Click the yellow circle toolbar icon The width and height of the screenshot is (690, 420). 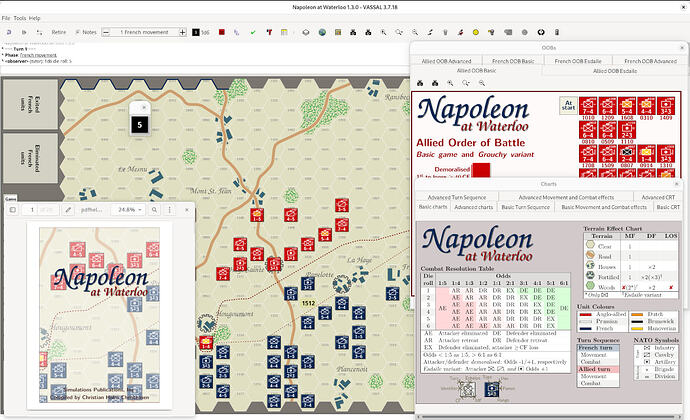[476, 32]
